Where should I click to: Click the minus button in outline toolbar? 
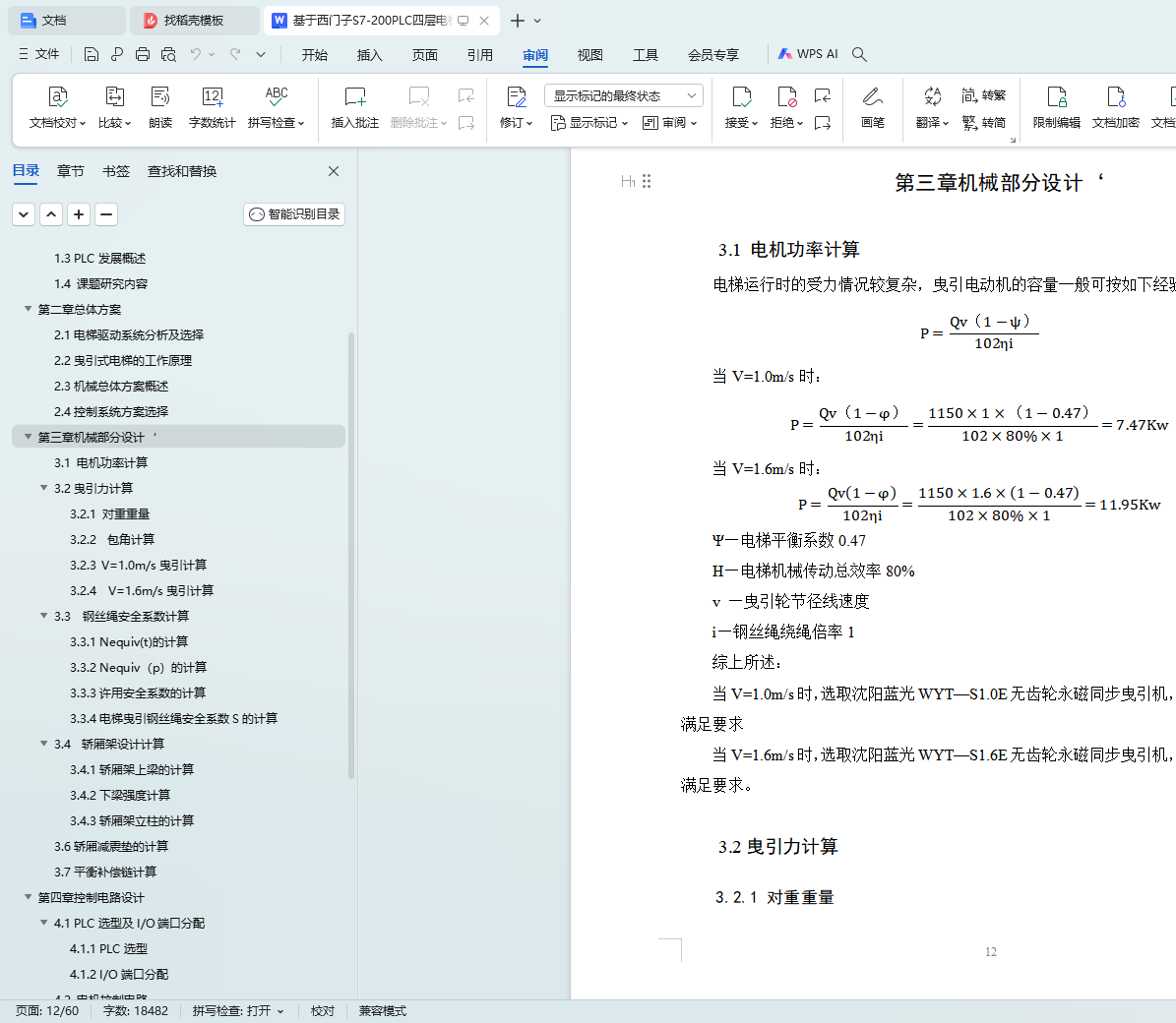coord(106,214)
